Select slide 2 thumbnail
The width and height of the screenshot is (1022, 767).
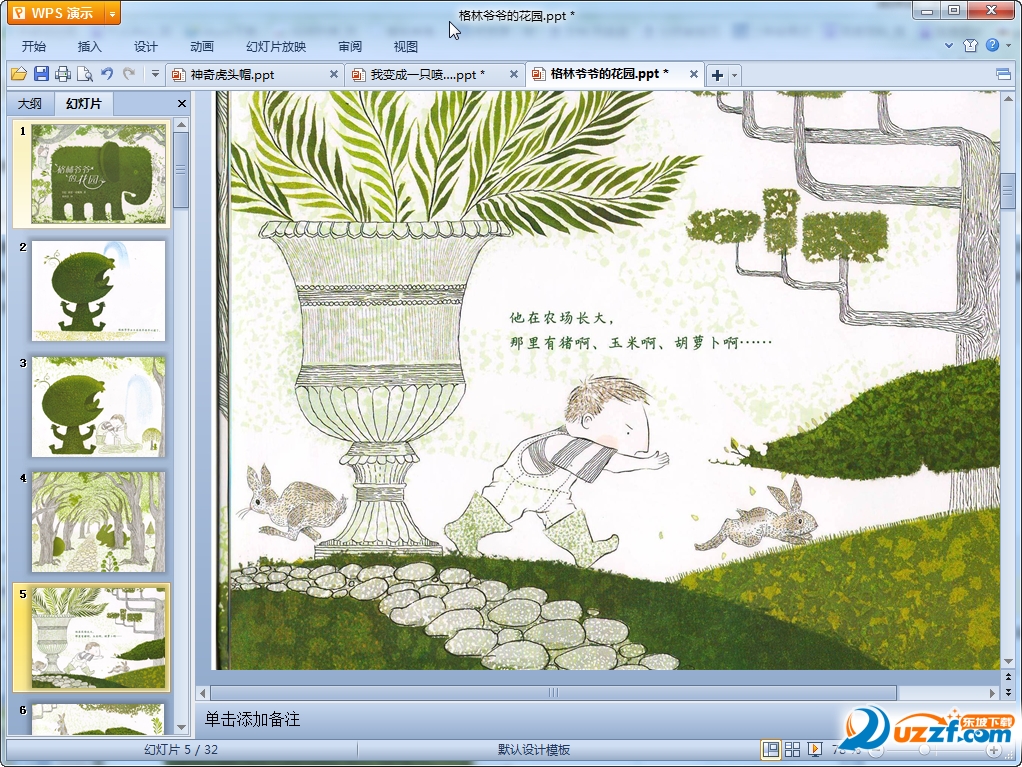point(98,291)
